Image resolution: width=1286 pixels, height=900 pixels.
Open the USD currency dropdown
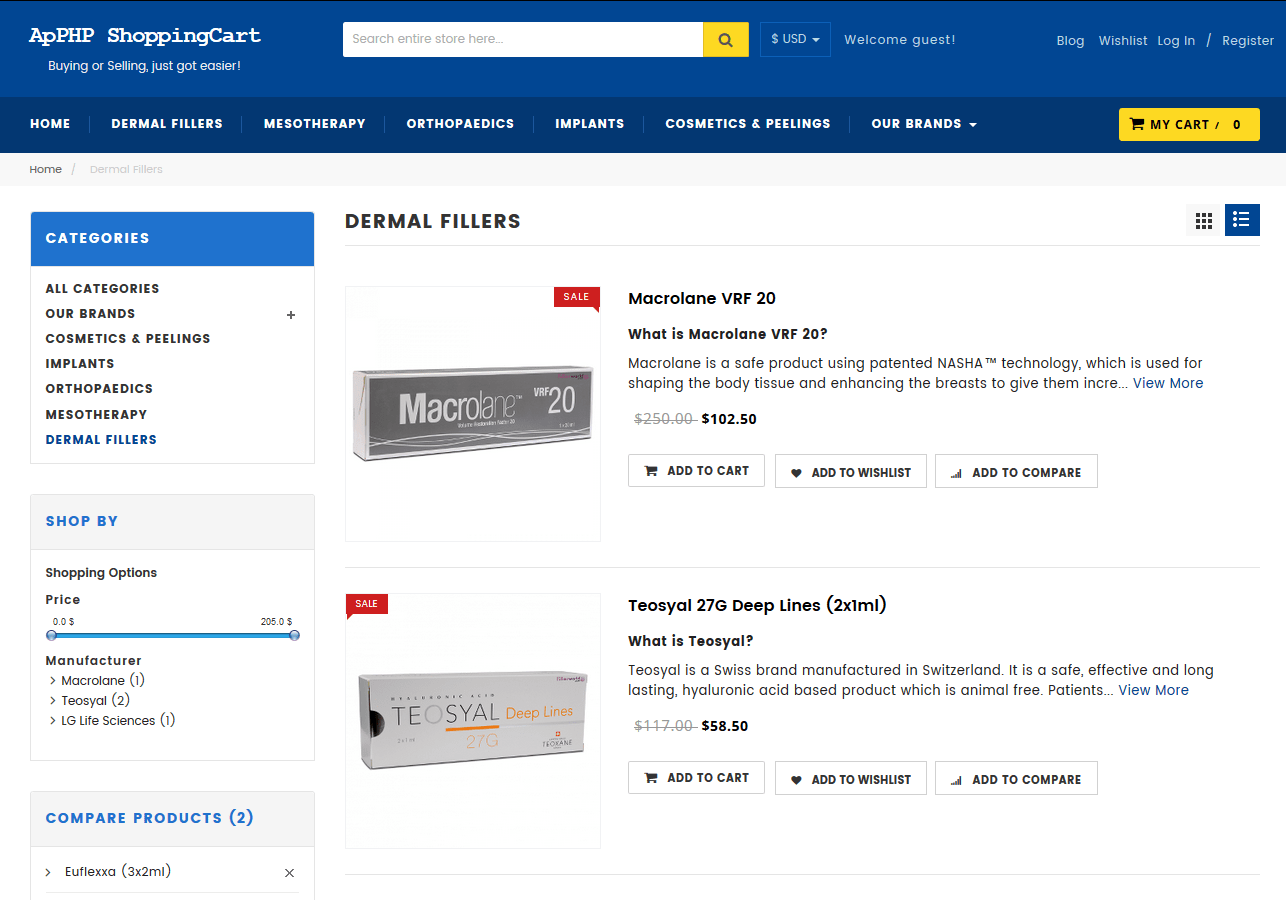[795, 40]
